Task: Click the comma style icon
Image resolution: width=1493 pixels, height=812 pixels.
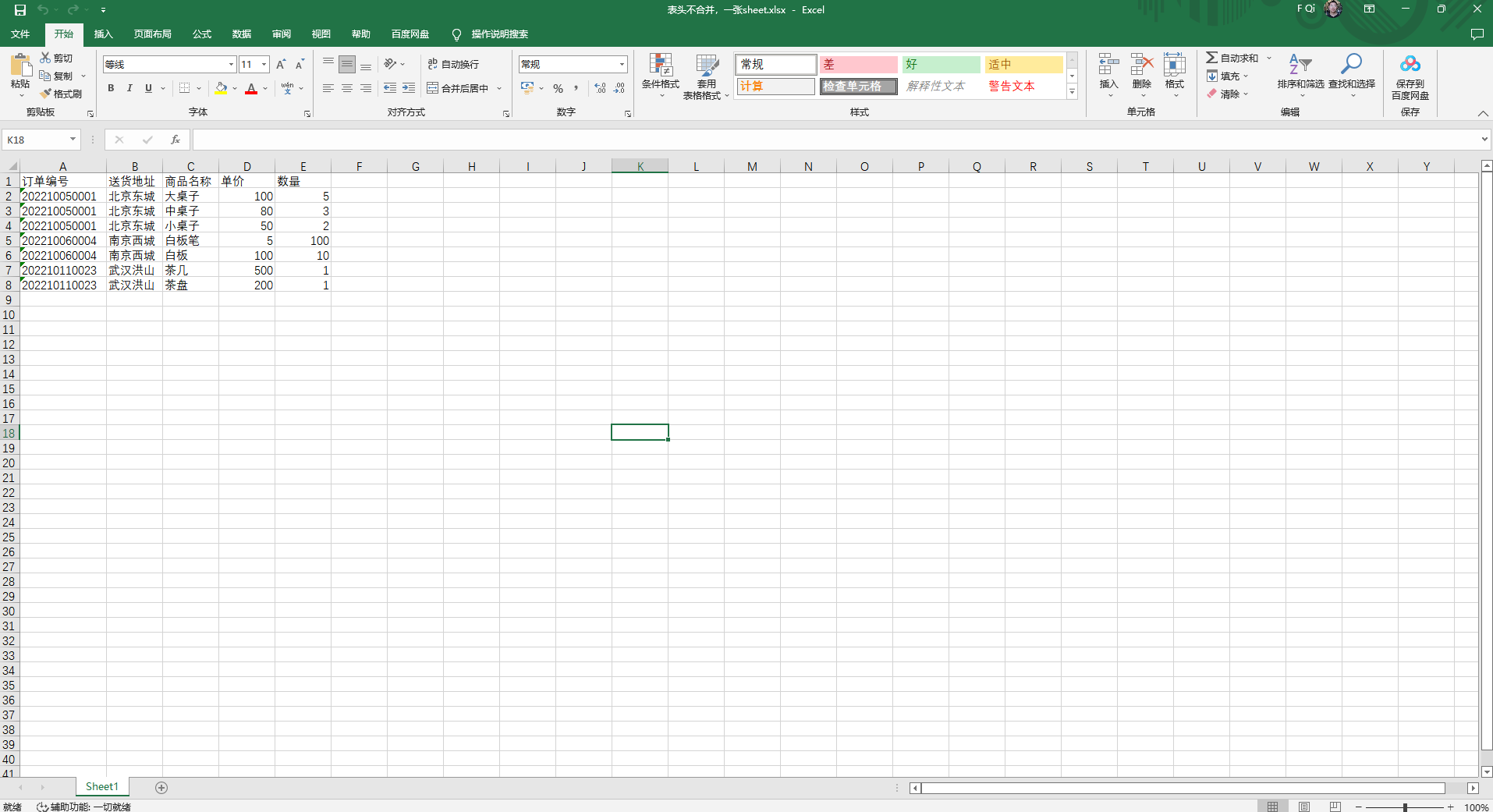Action: pos(576,88)
